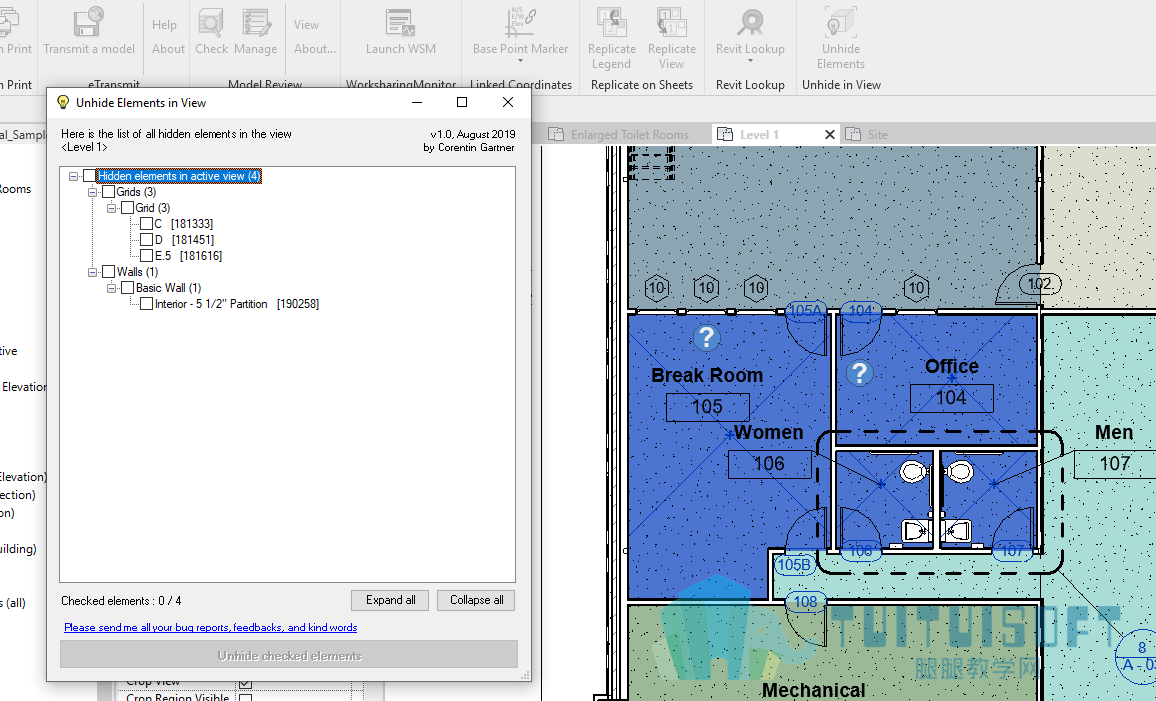Check the grid E.5 [181616] checkbox
The height and width of the screenshot is (701, 1156).
coord(146,256)
